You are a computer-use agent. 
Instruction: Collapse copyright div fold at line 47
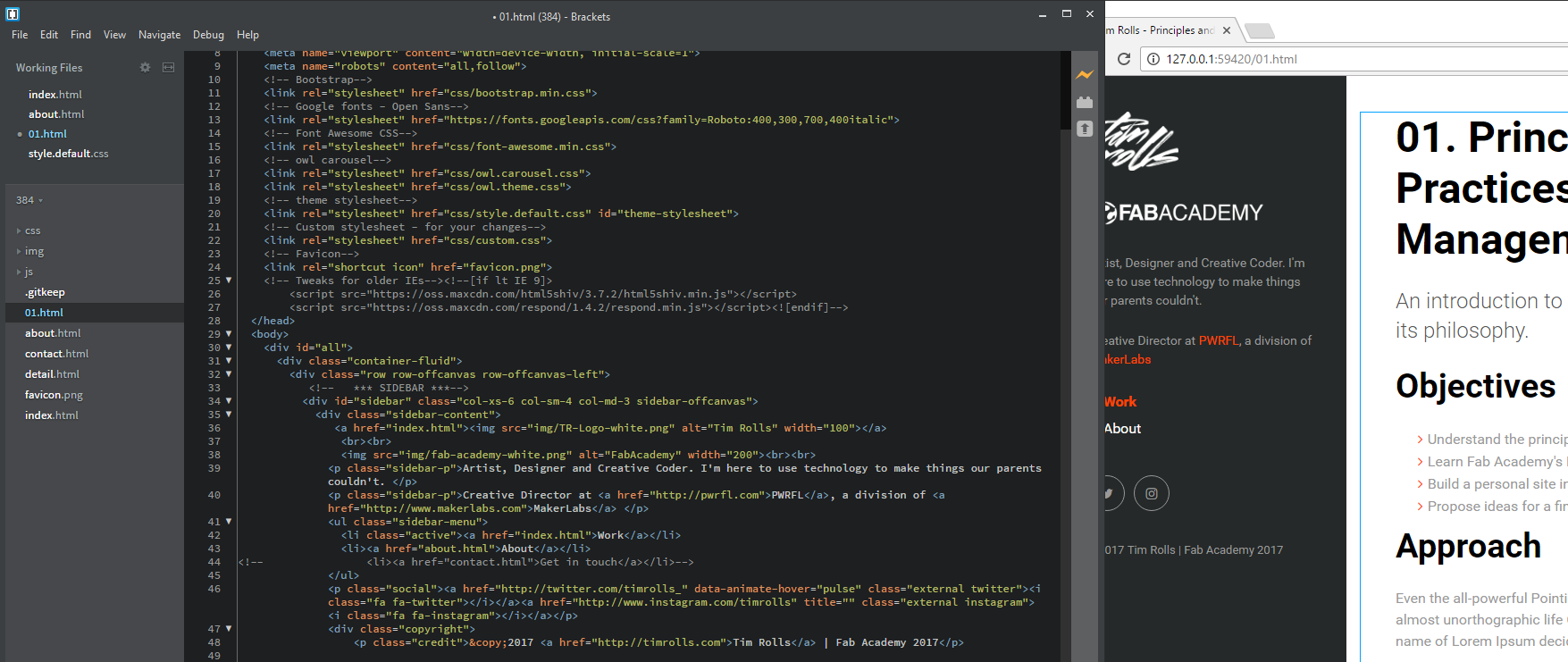coord(229,629)
